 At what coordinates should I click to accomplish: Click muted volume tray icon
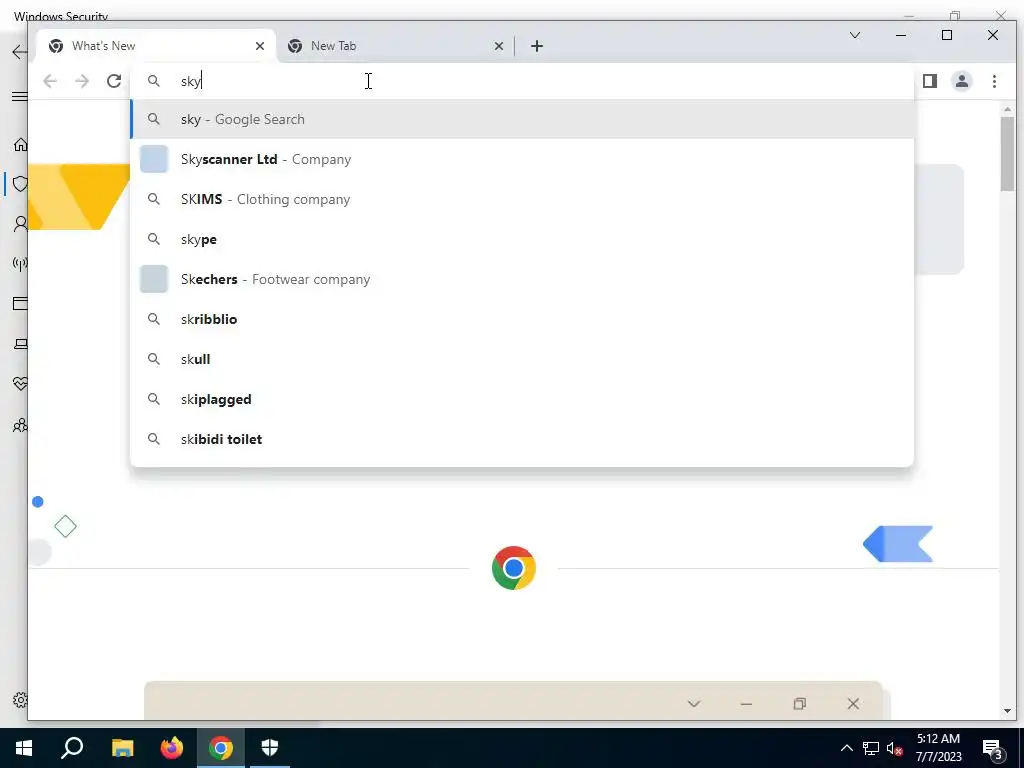point(895,748)
